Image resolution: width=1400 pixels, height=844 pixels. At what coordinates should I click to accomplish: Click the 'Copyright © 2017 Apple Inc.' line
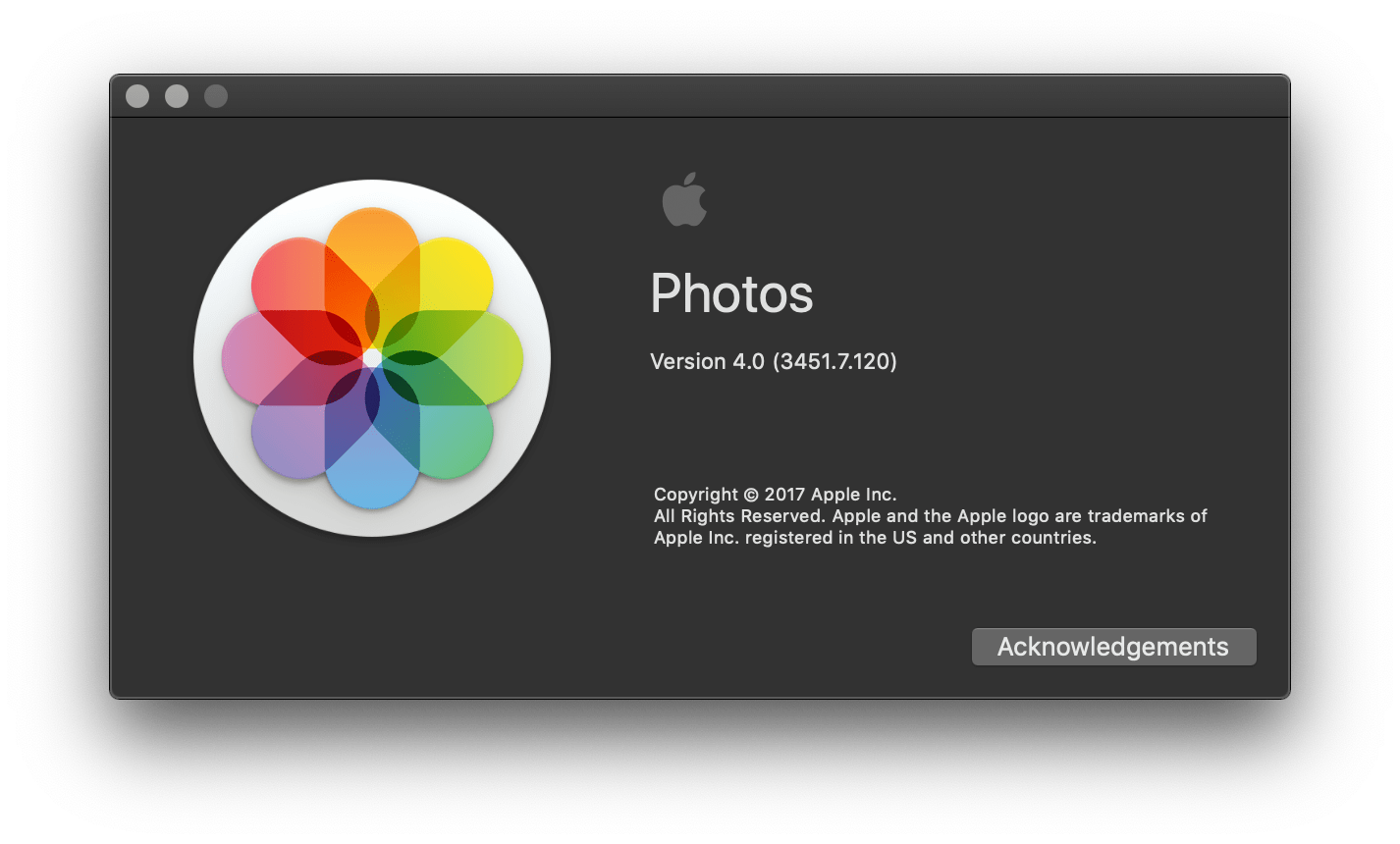point(776,495)
